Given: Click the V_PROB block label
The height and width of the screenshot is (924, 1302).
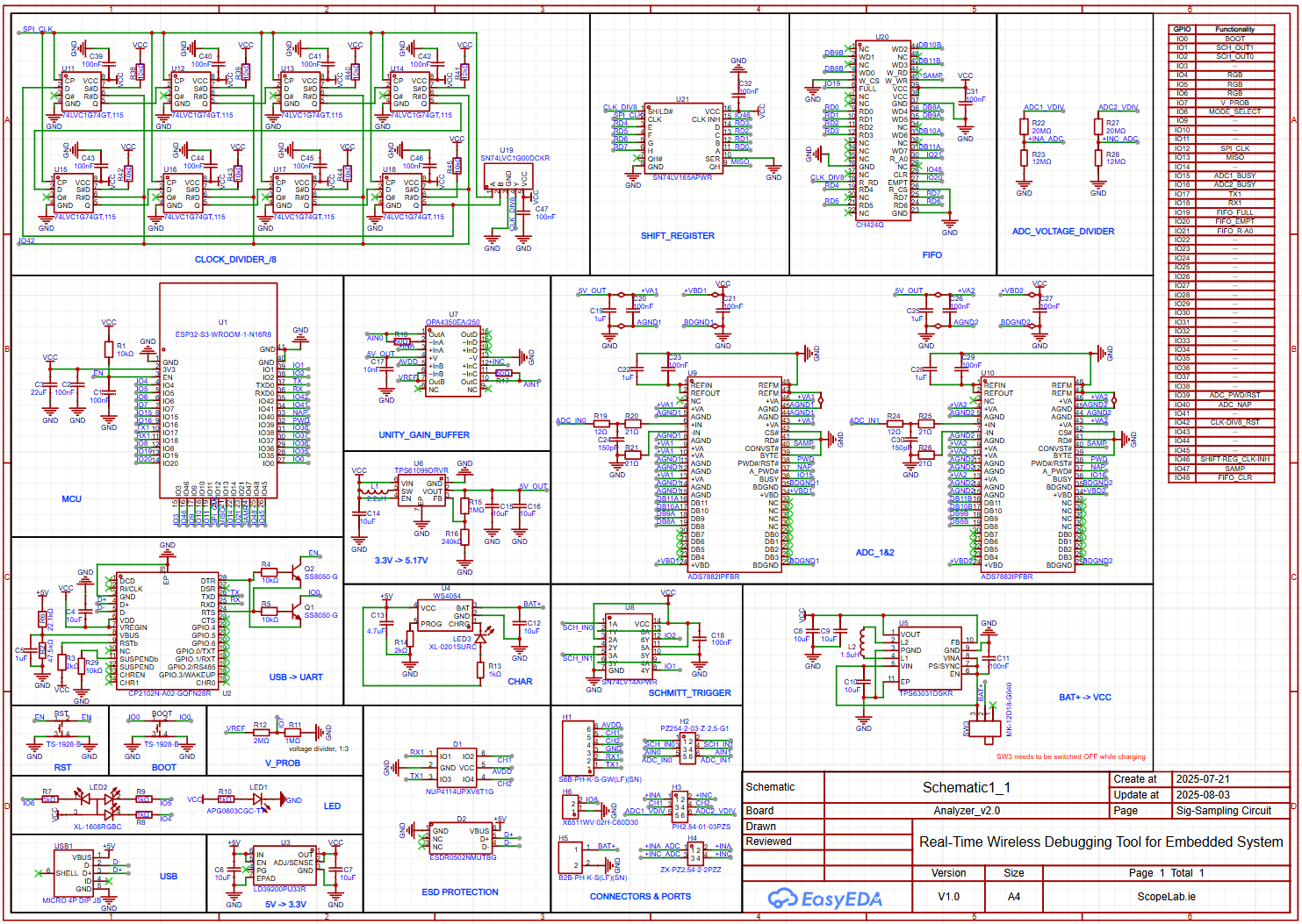Looking at the screenshot, I should click(x=283, y=763).
